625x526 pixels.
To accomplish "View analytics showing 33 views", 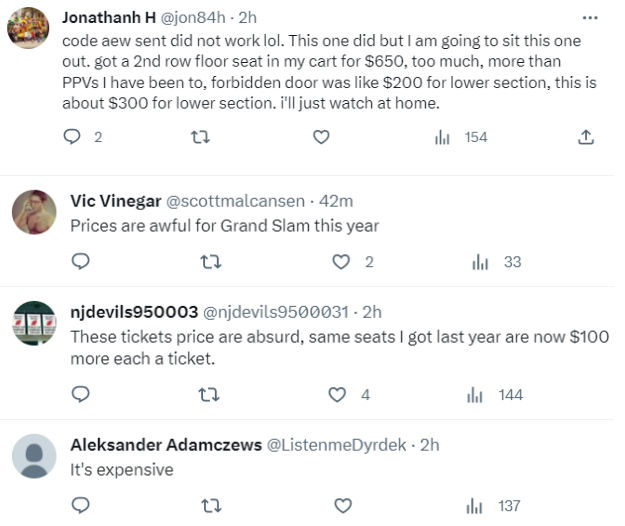I will point(496,262).
